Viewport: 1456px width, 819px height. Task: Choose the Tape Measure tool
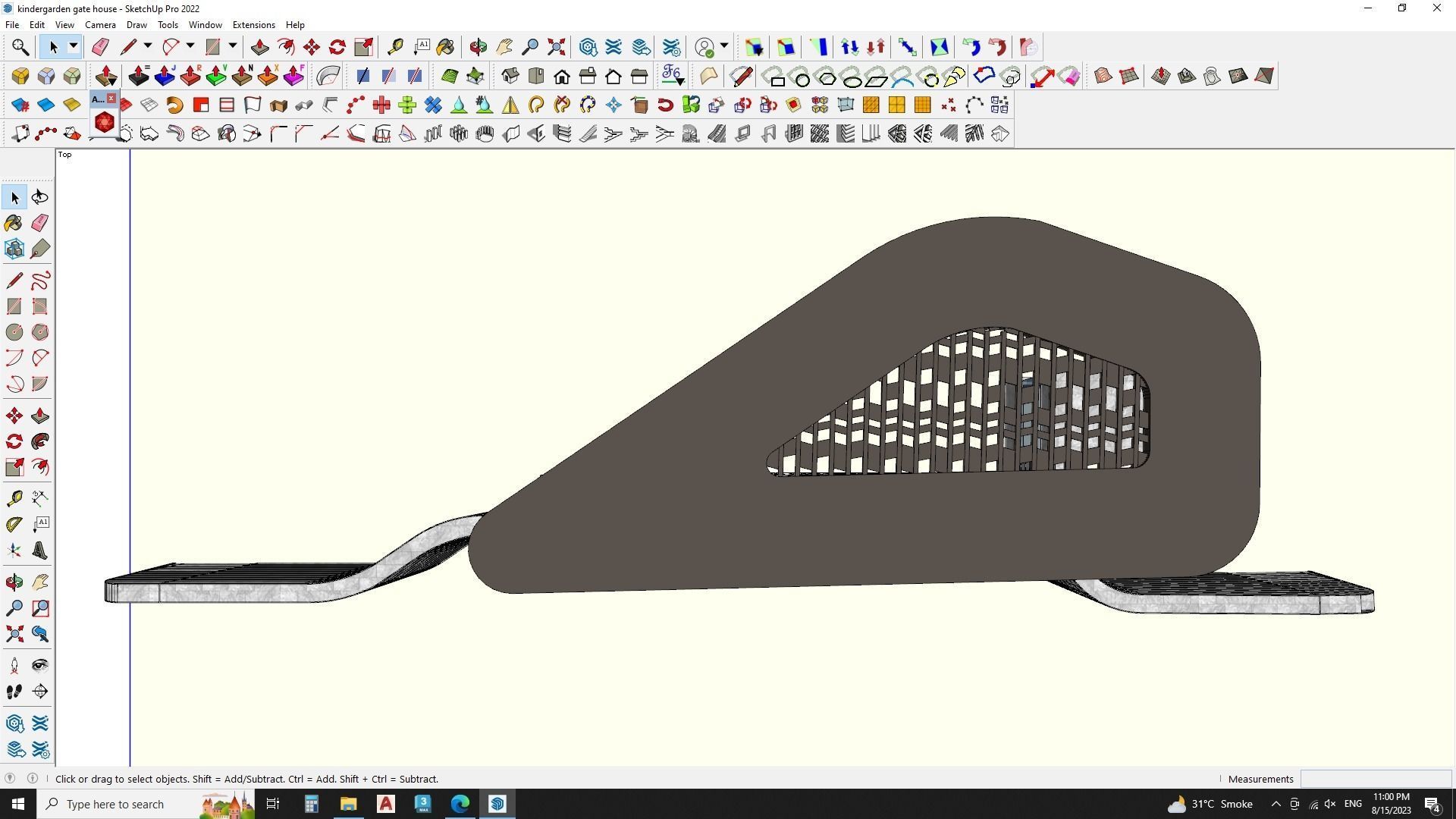(x=395, y=47)
